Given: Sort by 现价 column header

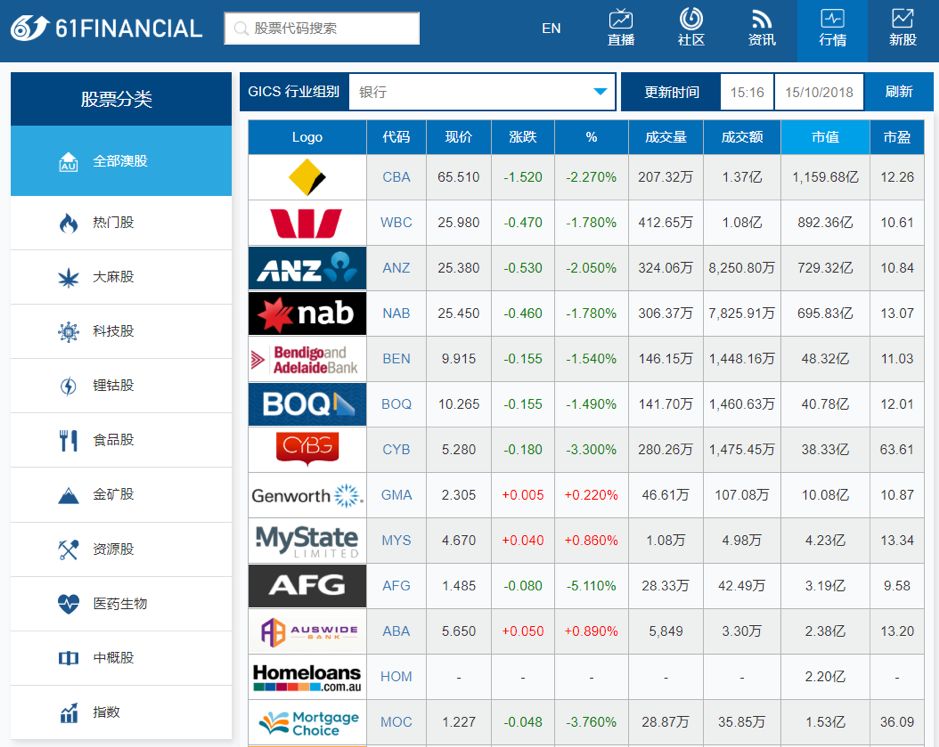Looking at the screenshot, I should point(459,137).
